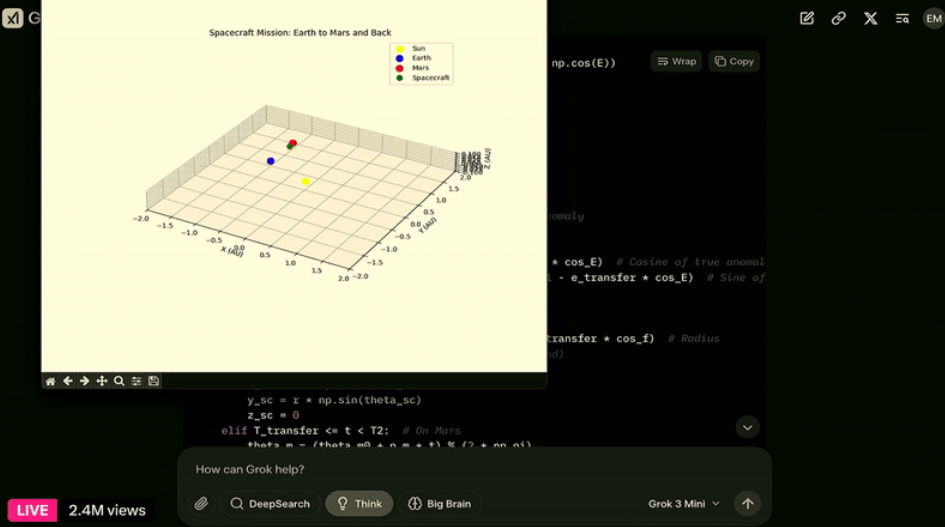Viewport: 945px width, 527px height.
Task: Go forward to next plot view
Action: point(84,381)
